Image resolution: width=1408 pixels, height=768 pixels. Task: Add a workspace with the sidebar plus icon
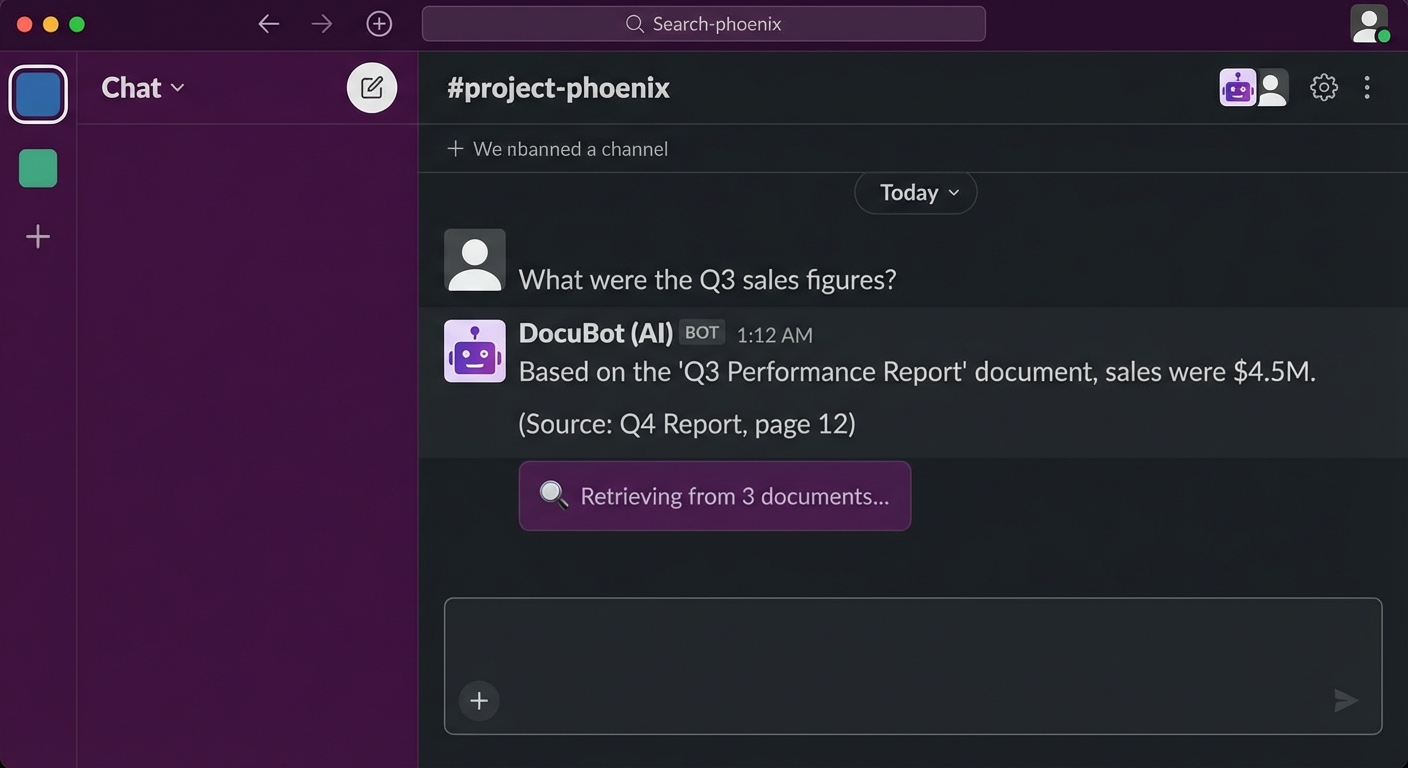coord(37,236)
